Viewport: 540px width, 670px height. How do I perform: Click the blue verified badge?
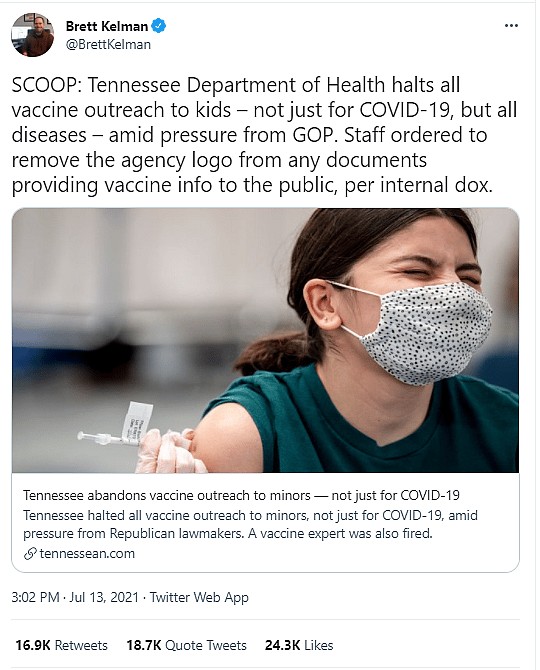point(159,26)
